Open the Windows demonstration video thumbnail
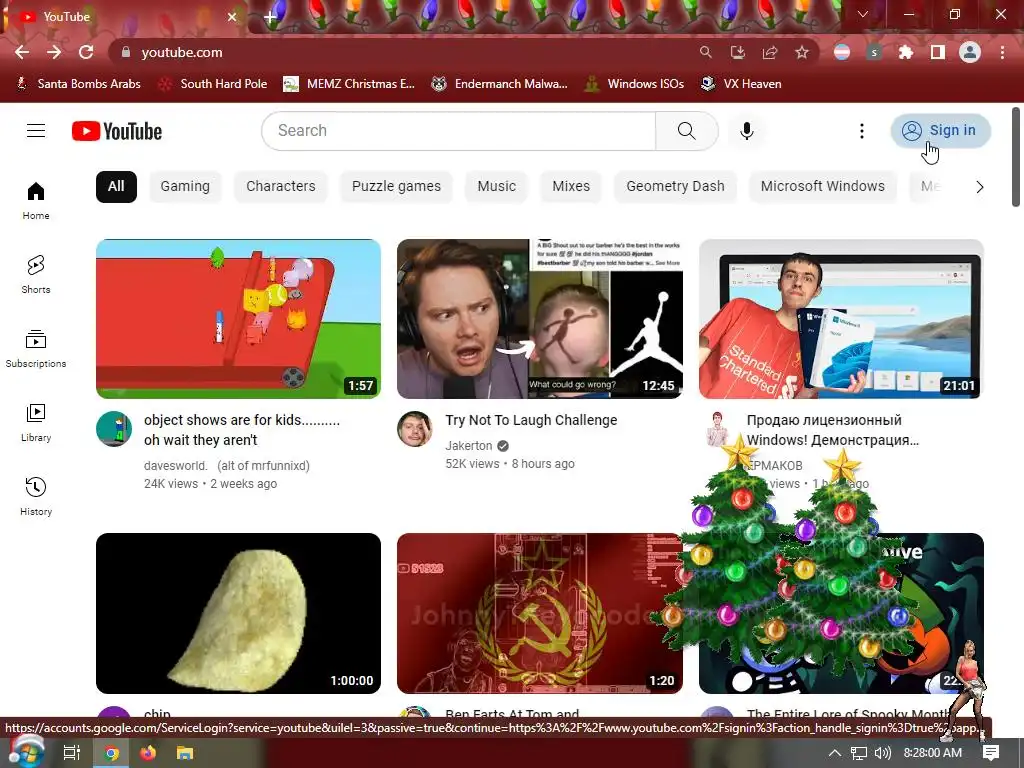This screenshot has width=1024, height=768. (x=841, y=319)
